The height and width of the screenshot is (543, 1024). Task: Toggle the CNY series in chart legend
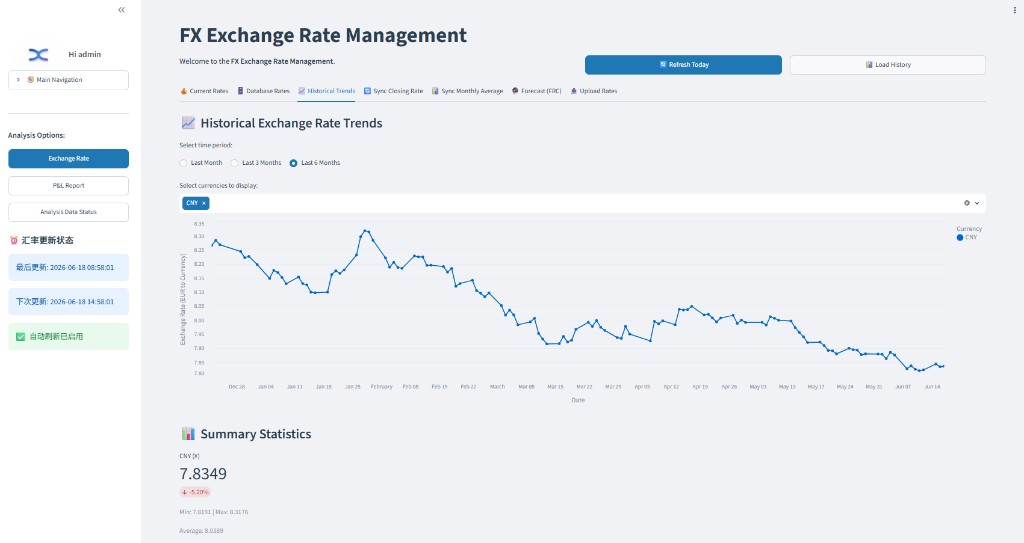[967, 237]
